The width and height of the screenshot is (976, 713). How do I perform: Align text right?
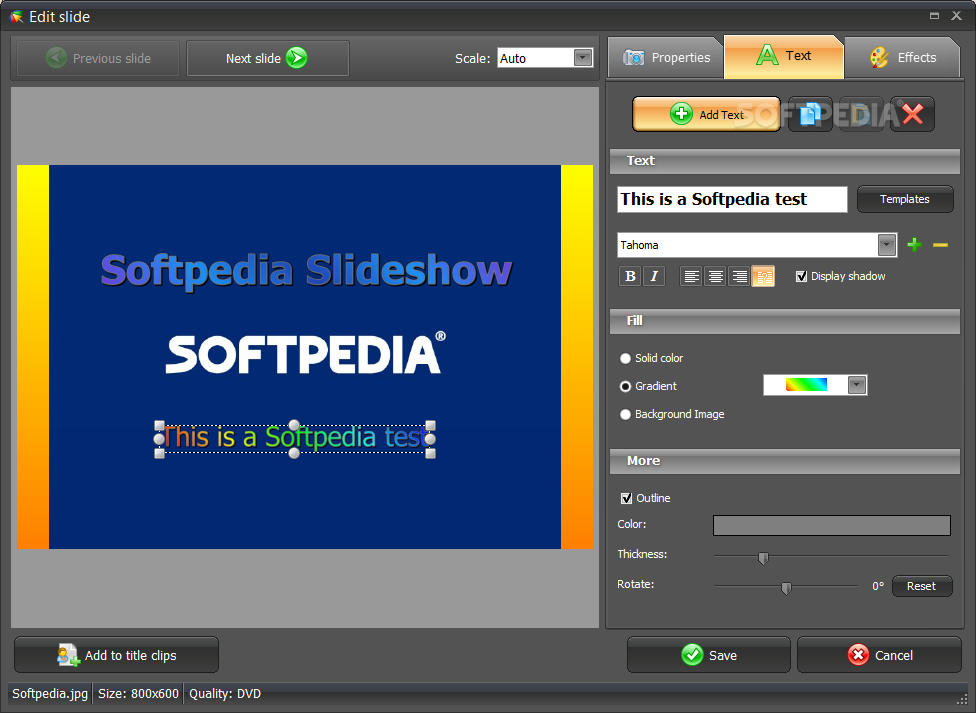[739, 276]
